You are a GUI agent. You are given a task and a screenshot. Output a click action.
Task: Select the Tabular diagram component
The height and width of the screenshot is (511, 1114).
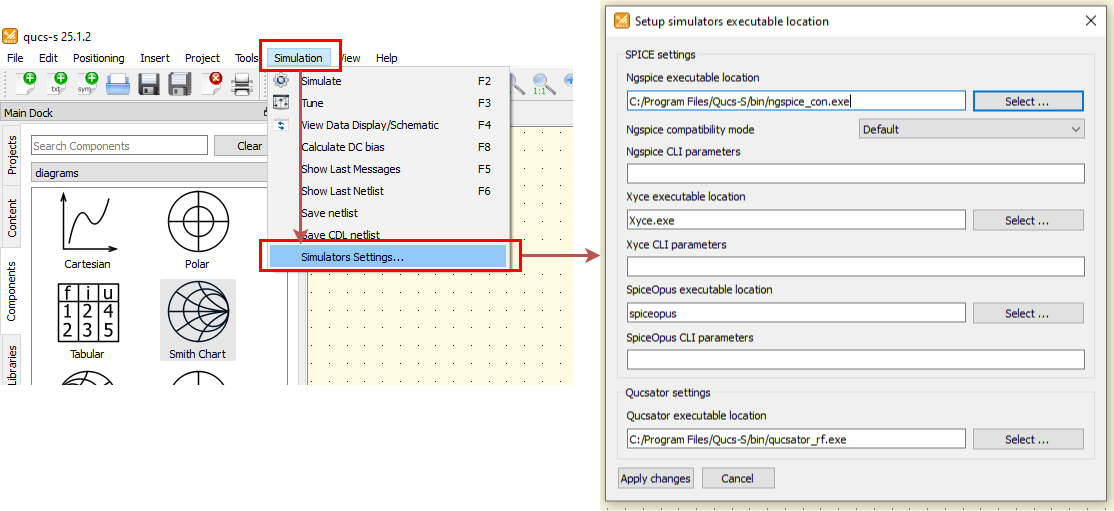tap(87, 320)
